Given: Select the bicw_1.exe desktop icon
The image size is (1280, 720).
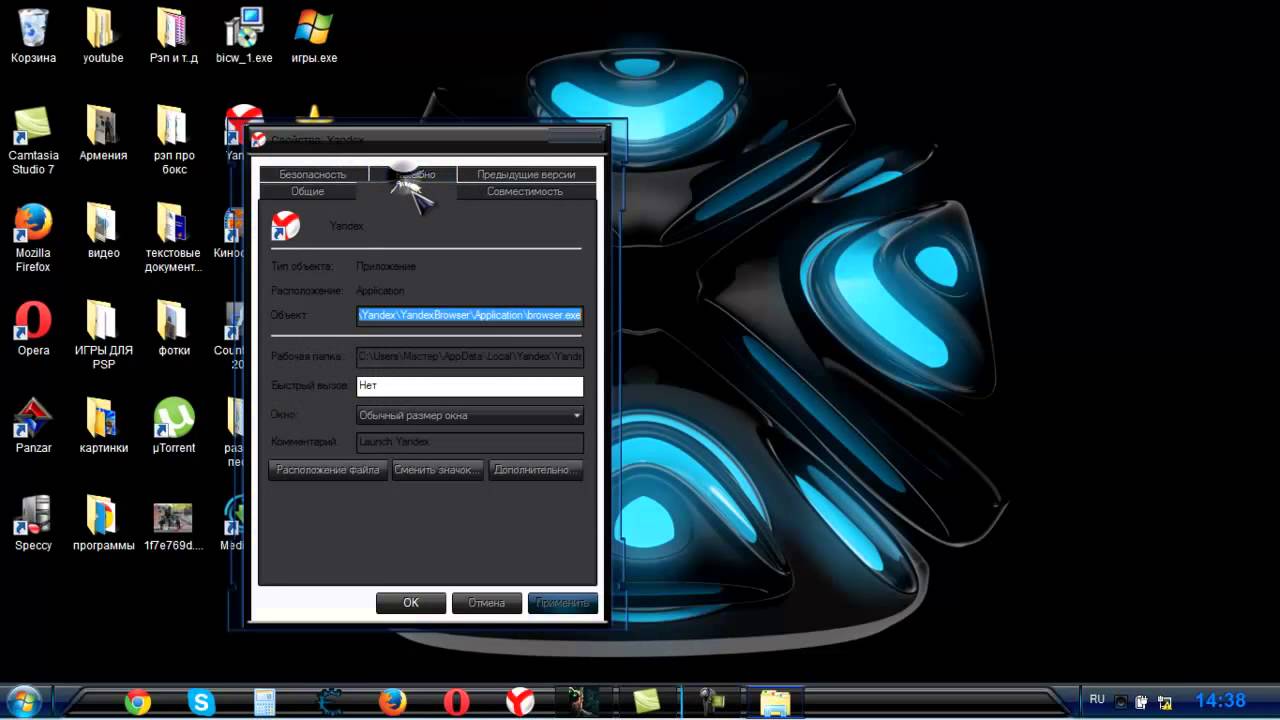Looking at the screenshot, I should 244,36.
